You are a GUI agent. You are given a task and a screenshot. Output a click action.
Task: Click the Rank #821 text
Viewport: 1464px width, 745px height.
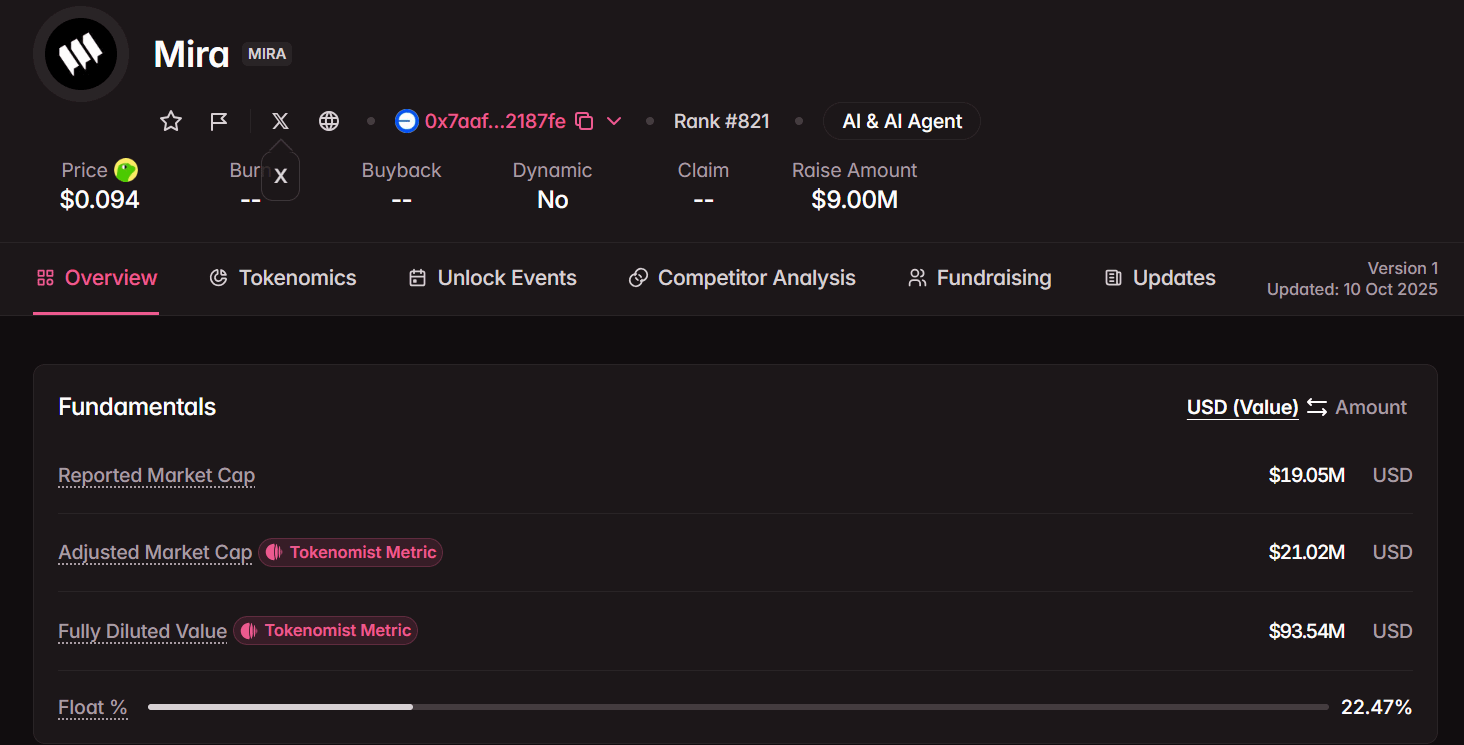[x=722, y=121]
